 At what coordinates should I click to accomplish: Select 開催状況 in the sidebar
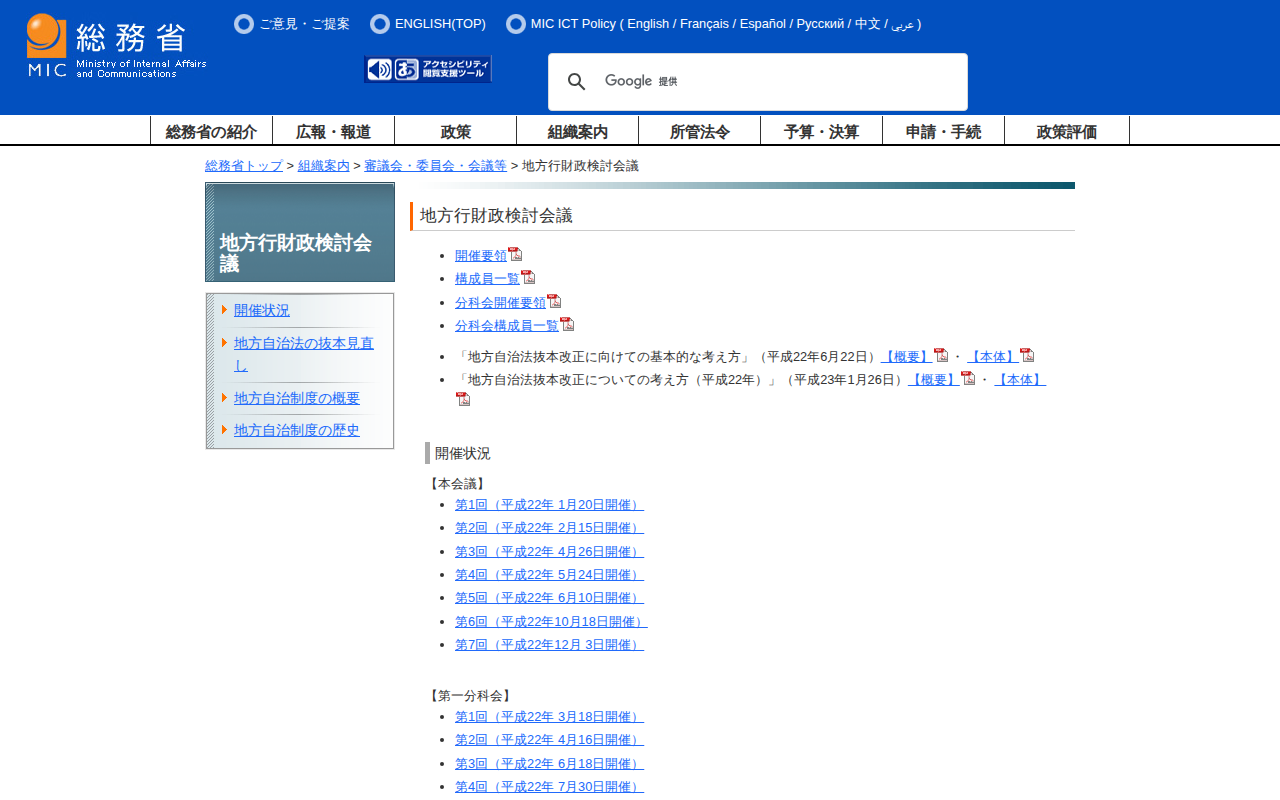[261, 310]
